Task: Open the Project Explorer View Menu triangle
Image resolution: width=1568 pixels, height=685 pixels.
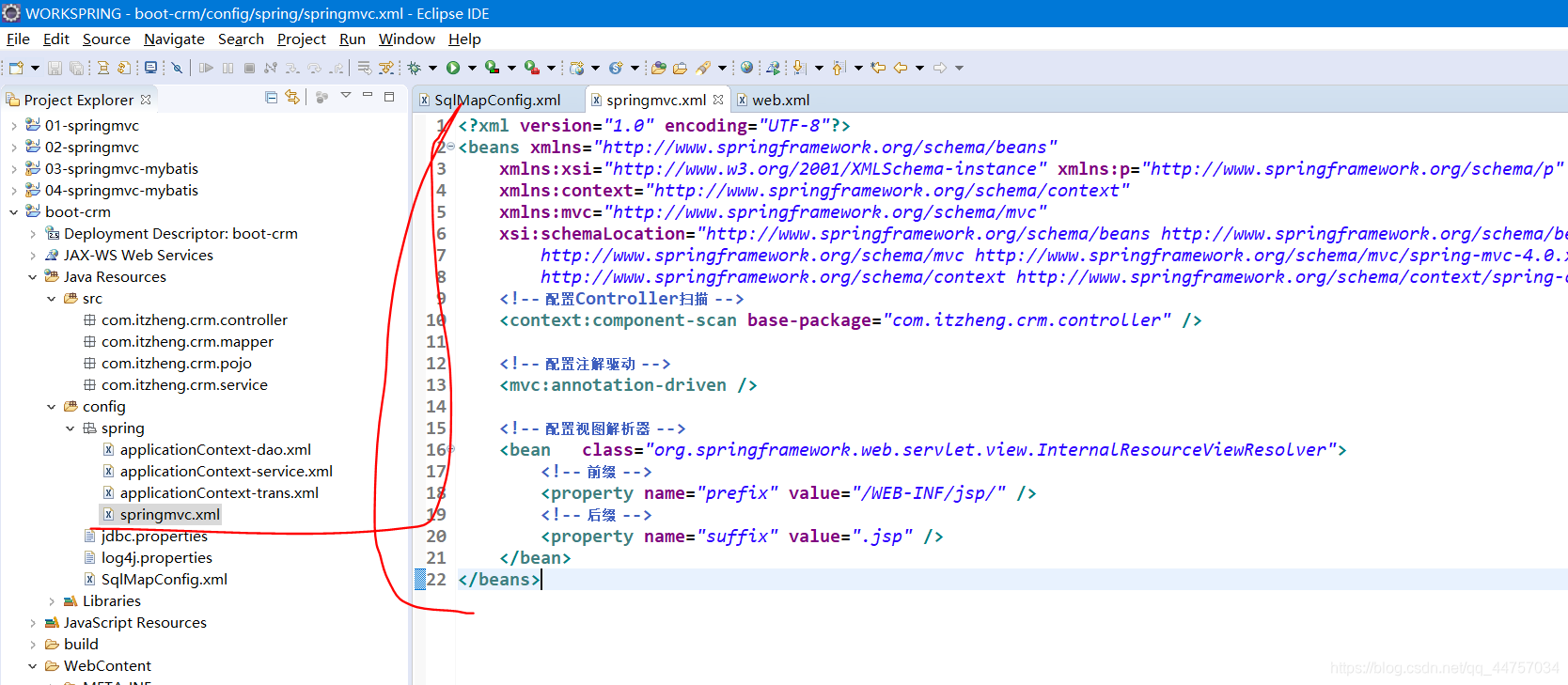Action: [346, 96]
